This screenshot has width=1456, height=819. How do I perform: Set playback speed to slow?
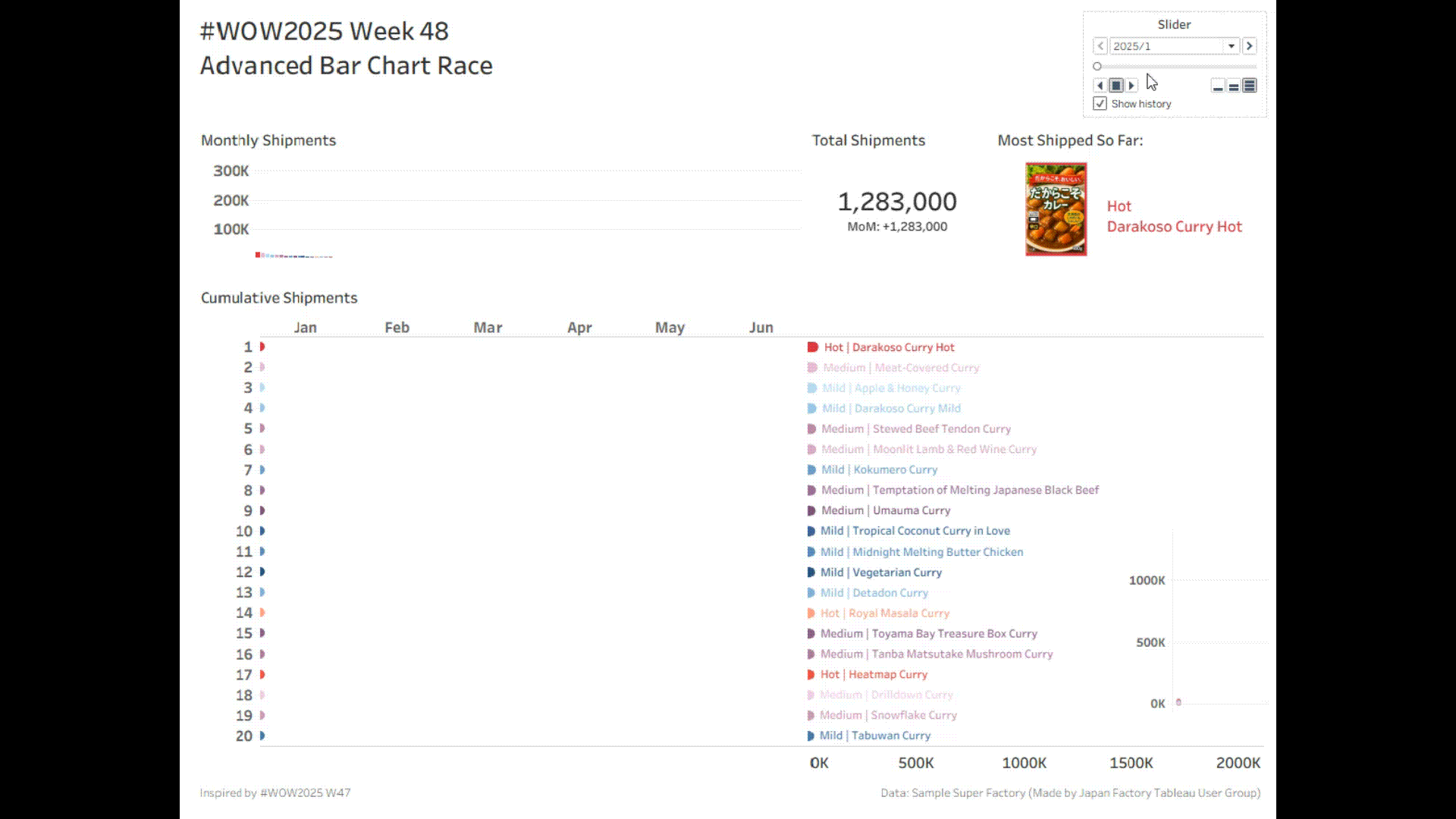(x=1217, y=86)
